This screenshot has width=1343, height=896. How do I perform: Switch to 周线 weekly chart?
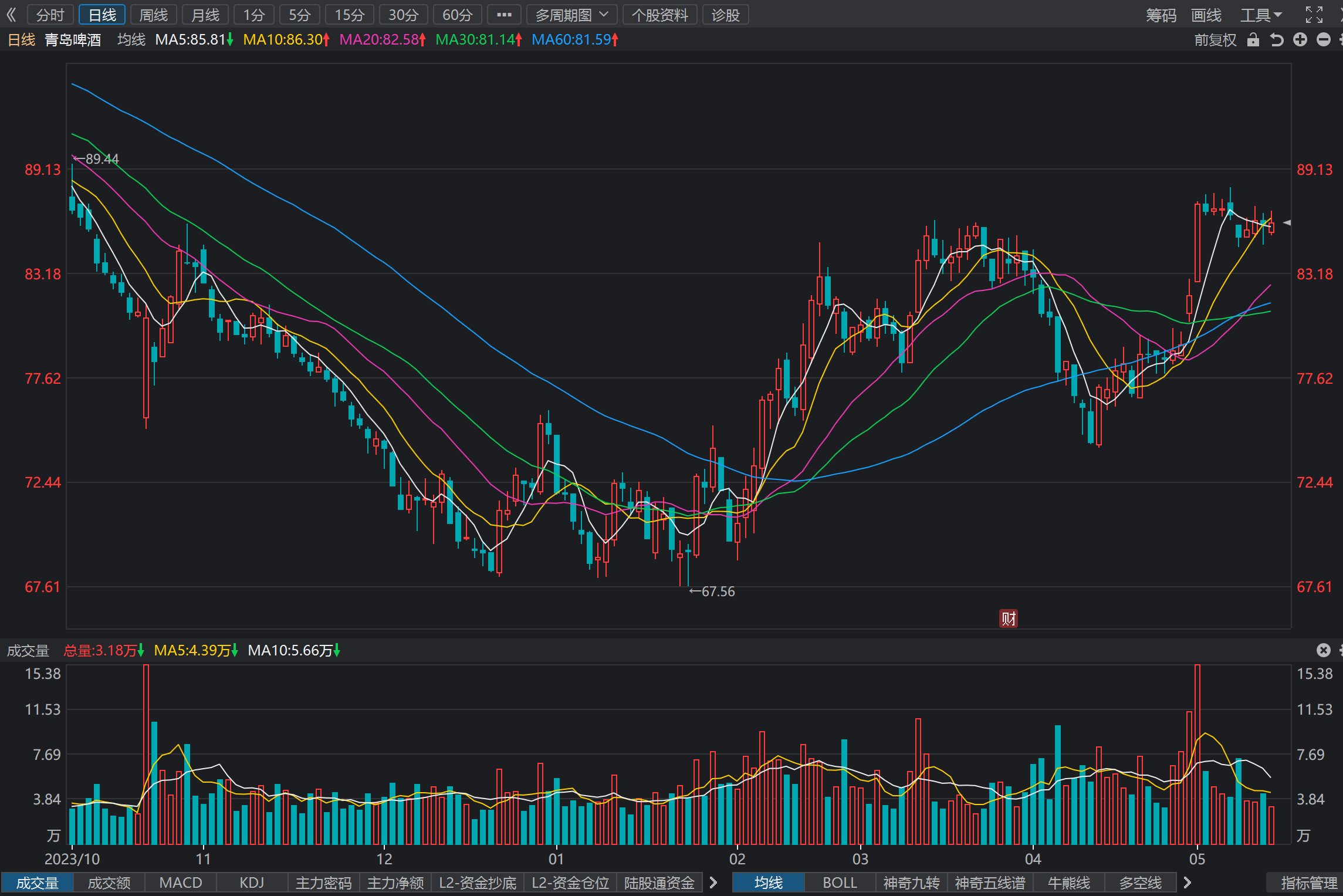pos(154,15)
